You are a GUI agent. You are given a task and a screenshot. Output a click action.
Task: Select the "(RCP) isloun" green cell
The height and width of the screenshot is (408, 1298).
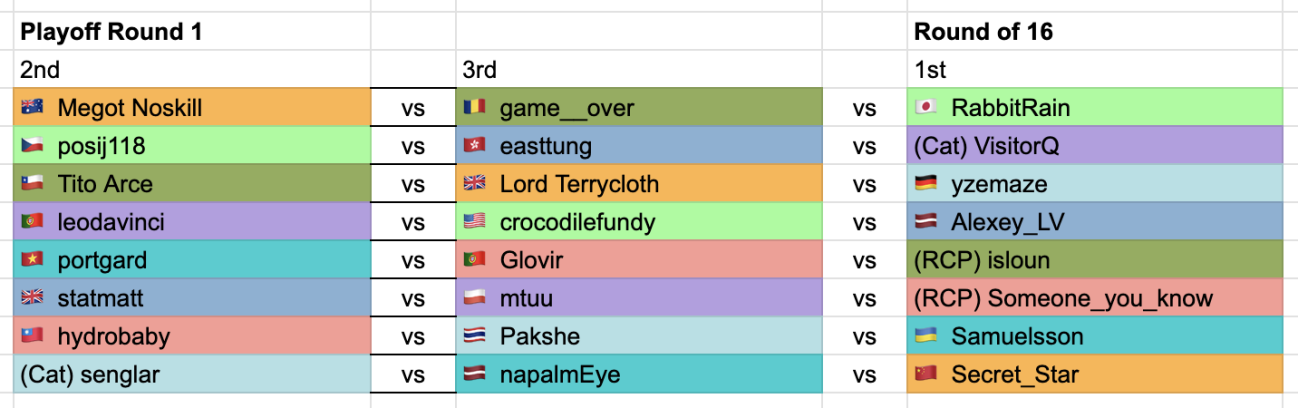1094,260
